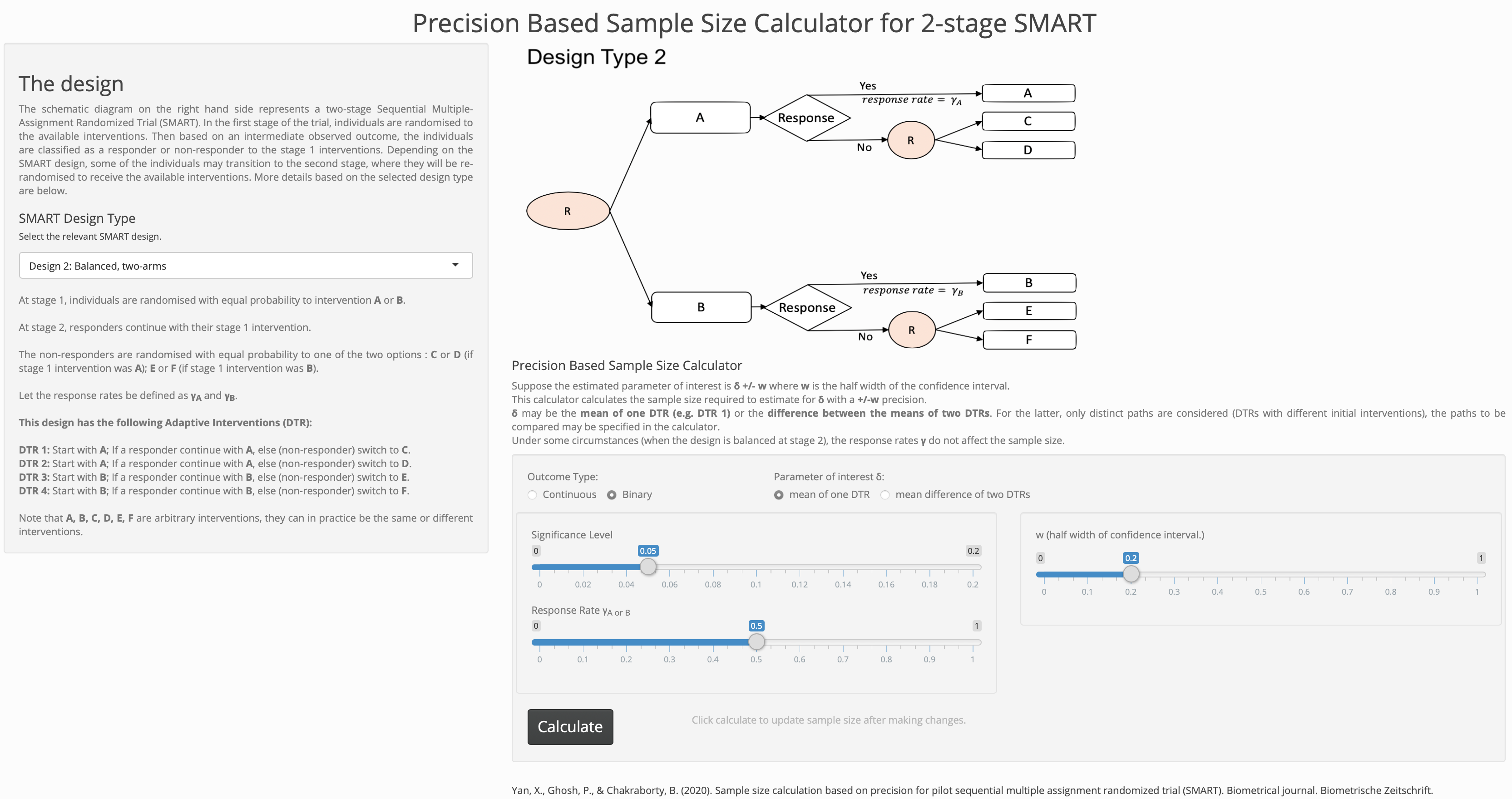Image resolution: width=1512 pixels, height=799 pixels.
Task: Click the Calculate button
Action: point(569,726)
